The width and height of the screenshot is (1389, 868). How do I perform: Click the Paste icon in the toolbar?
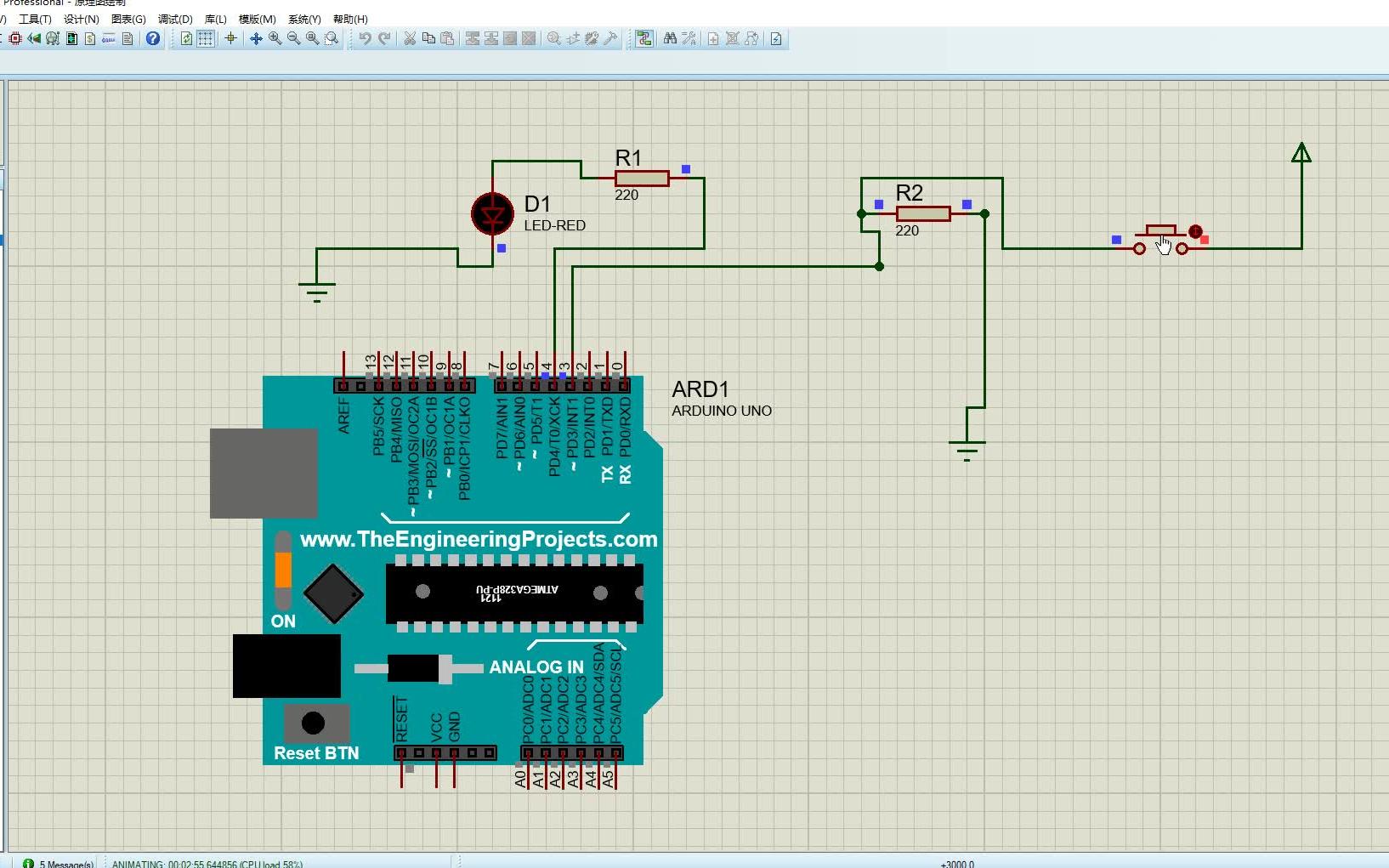pos(448,38)
